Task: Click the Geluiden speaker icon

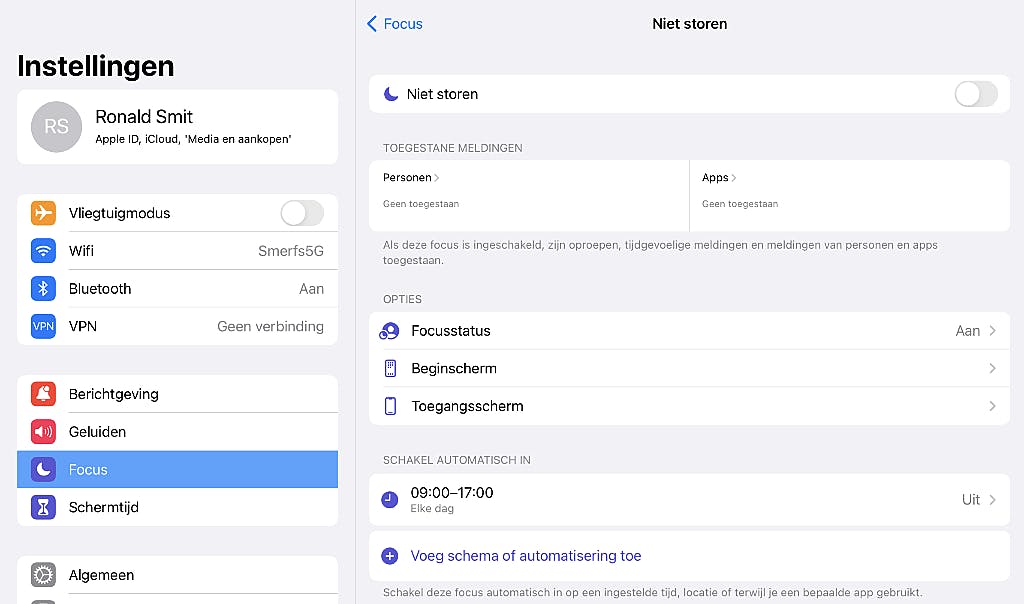Action: coord(43,432)
